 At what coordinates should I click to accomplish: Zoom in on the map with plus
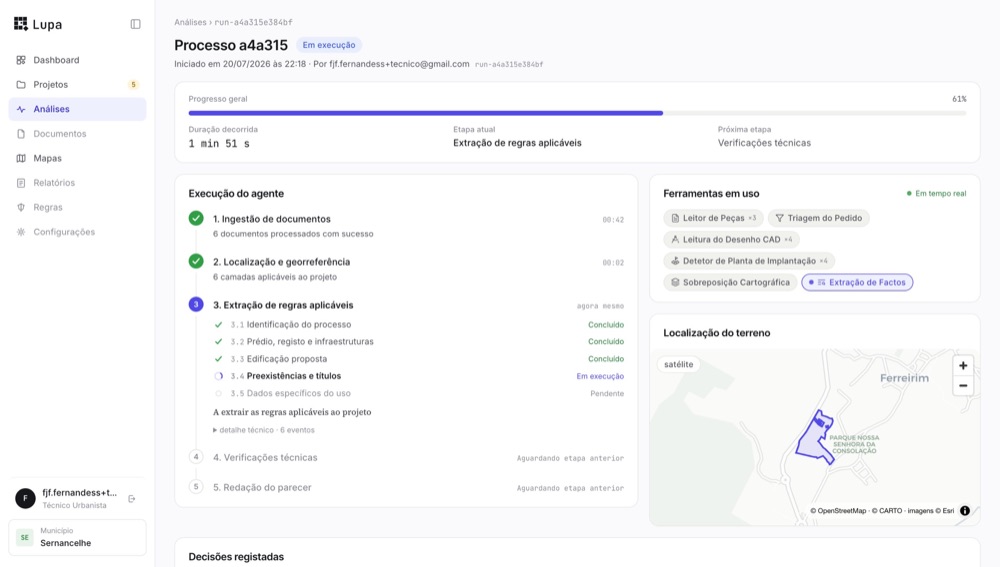click(x=963, y=365)
